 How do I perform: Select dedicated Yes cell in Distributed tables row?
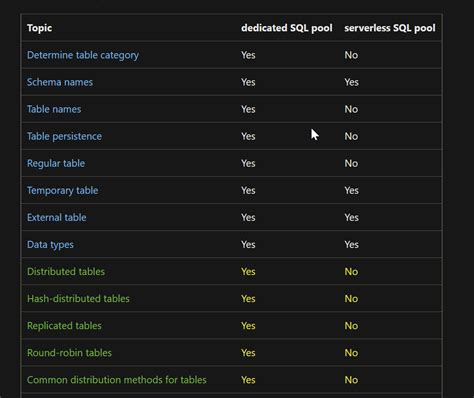click(x=248, y=271)
